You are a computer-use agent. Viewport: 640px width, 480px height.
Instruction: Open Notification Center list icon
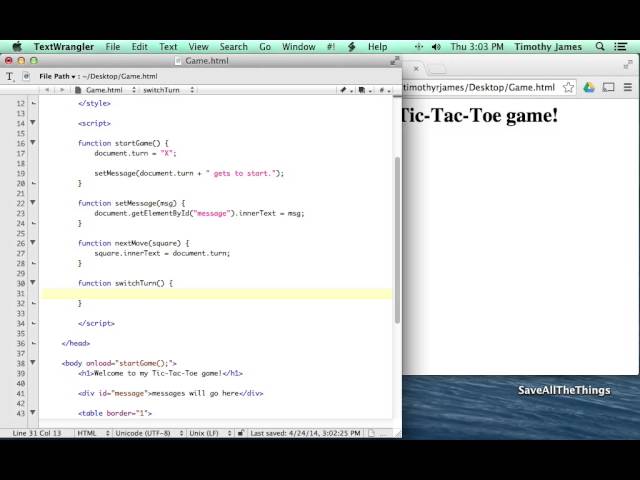pyautogui.click(x=620, y=47)
